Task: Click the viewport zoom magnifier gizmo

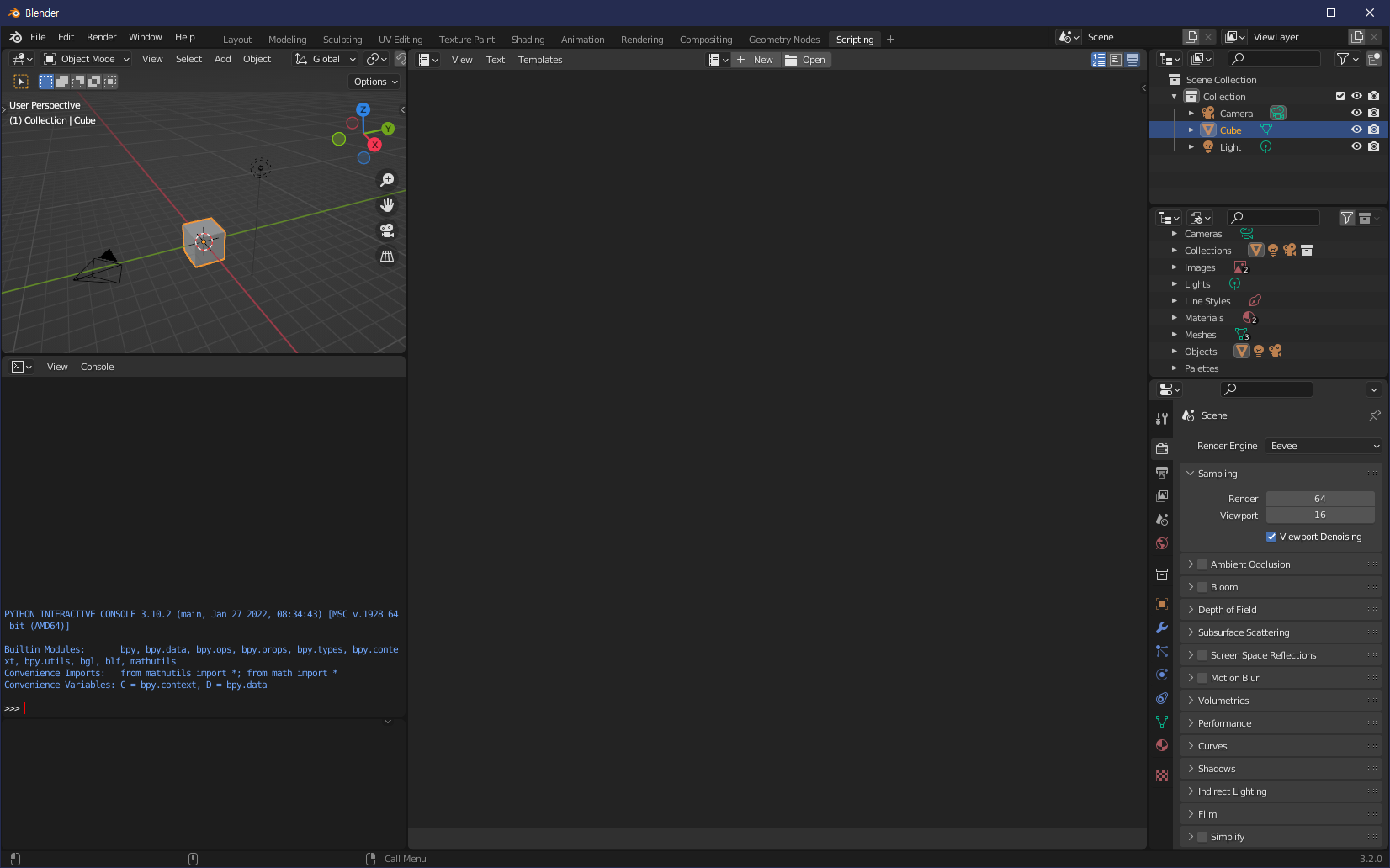Action: [x=387, y=180]
